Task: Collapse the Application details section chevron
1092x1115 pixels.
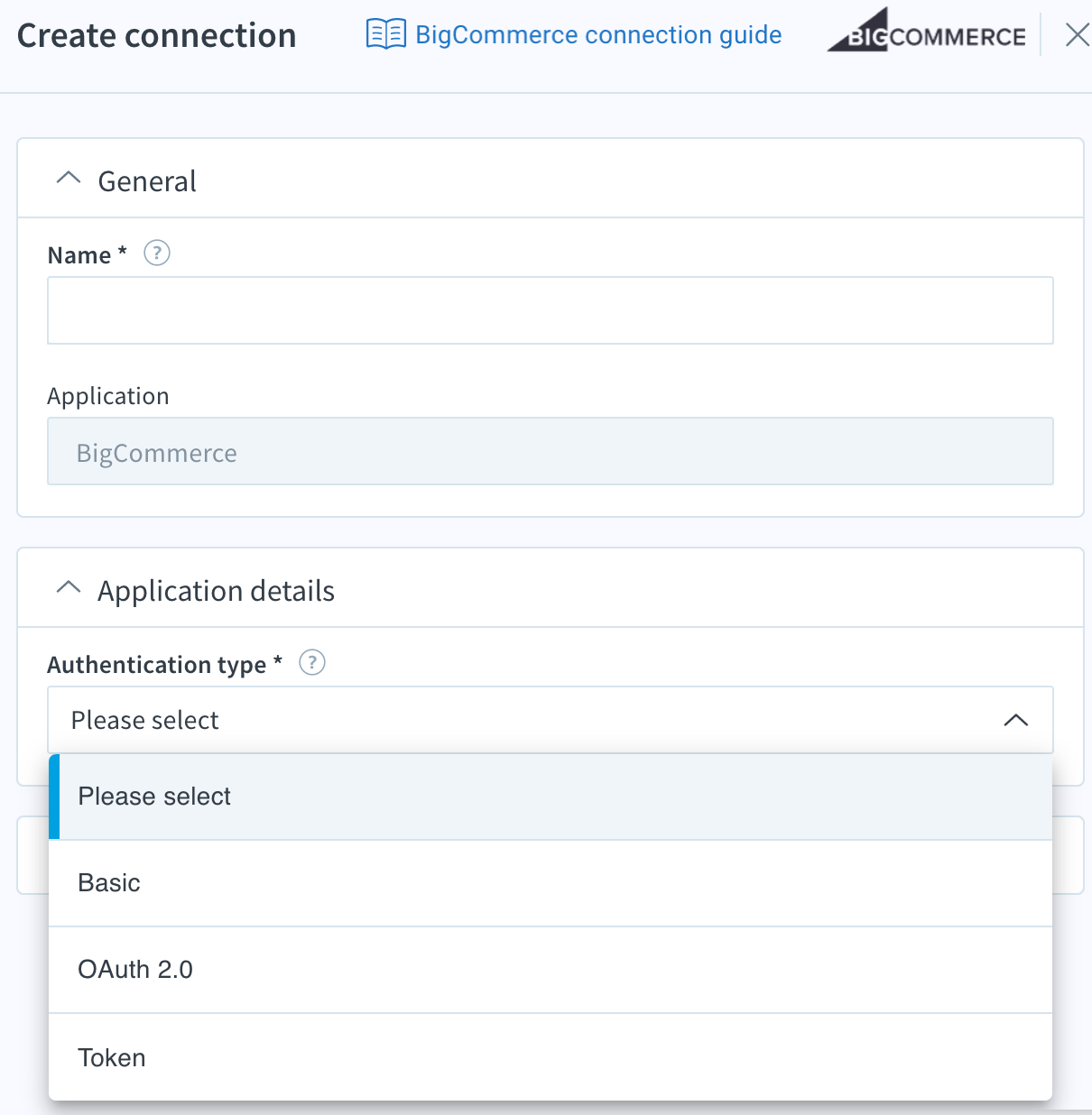Action: coord(69,588)
